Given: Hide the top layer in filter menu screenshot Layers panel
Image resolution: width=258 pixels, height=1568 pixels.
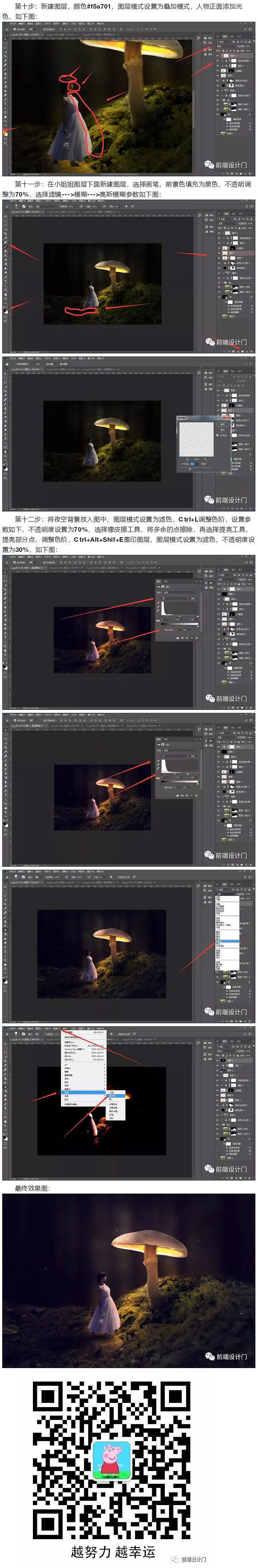Looking at the screenshot, I should click(218, 1060).
